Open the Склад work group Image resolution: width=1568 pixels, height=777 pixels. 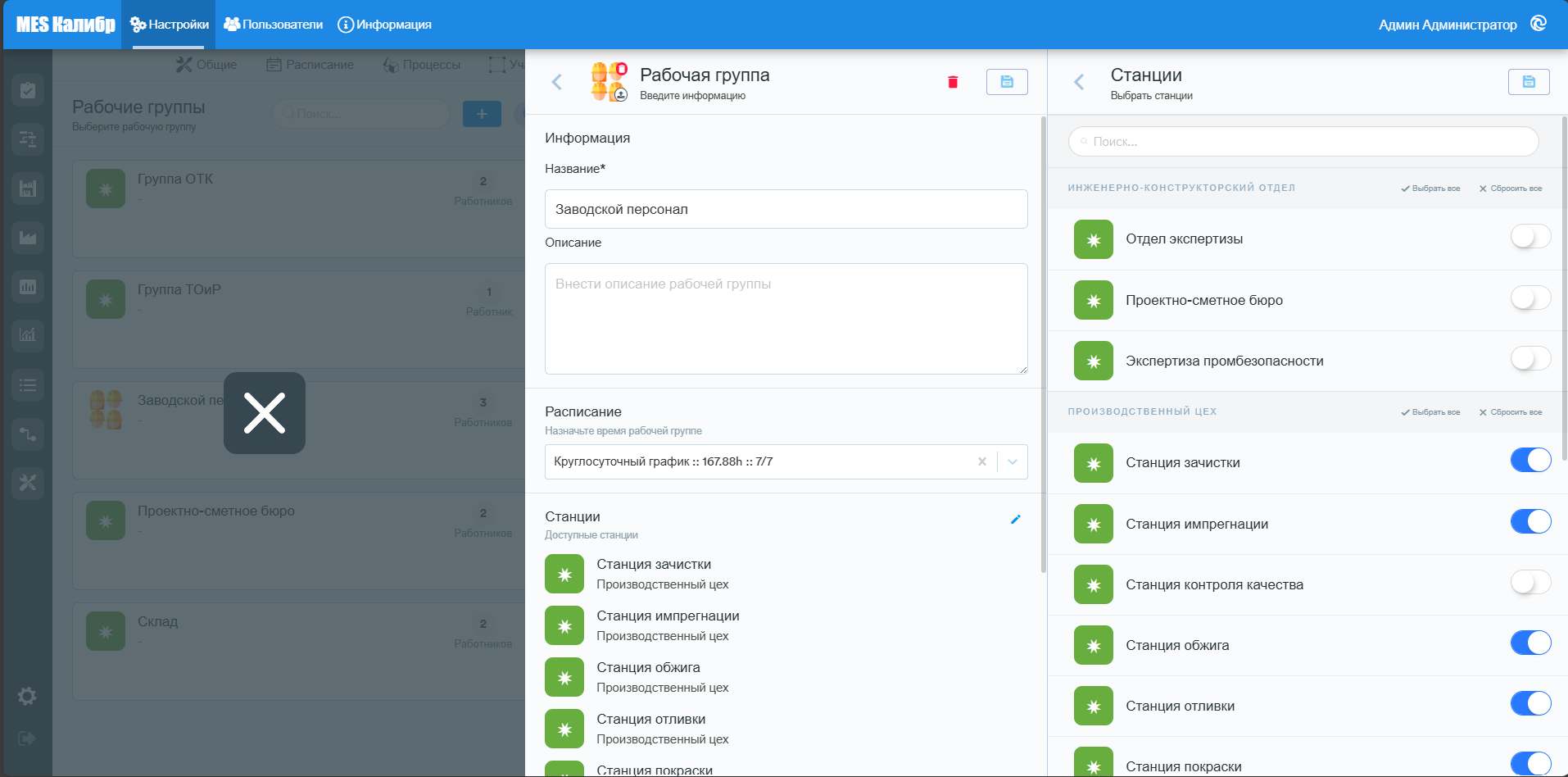click(x=298, y=652)
